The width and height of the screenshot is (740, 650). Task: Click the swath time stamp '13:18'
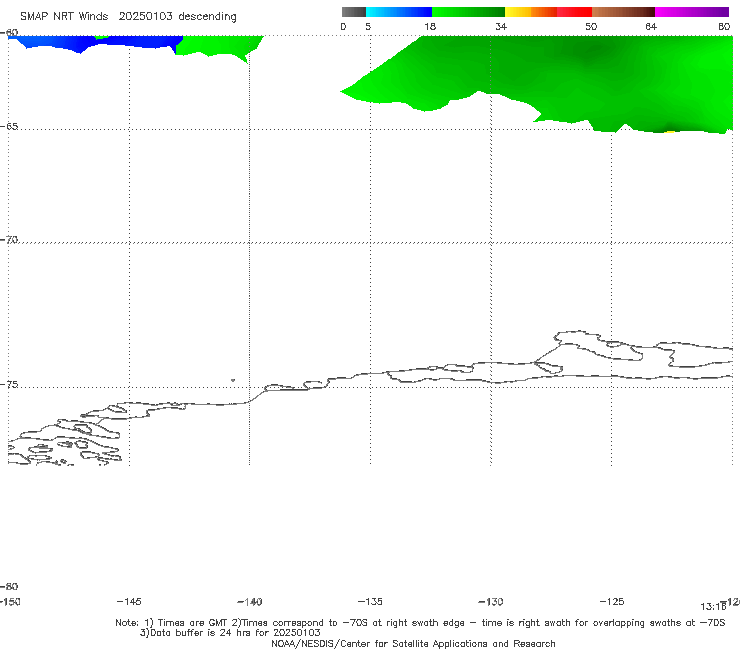click(x=713, y=607)
